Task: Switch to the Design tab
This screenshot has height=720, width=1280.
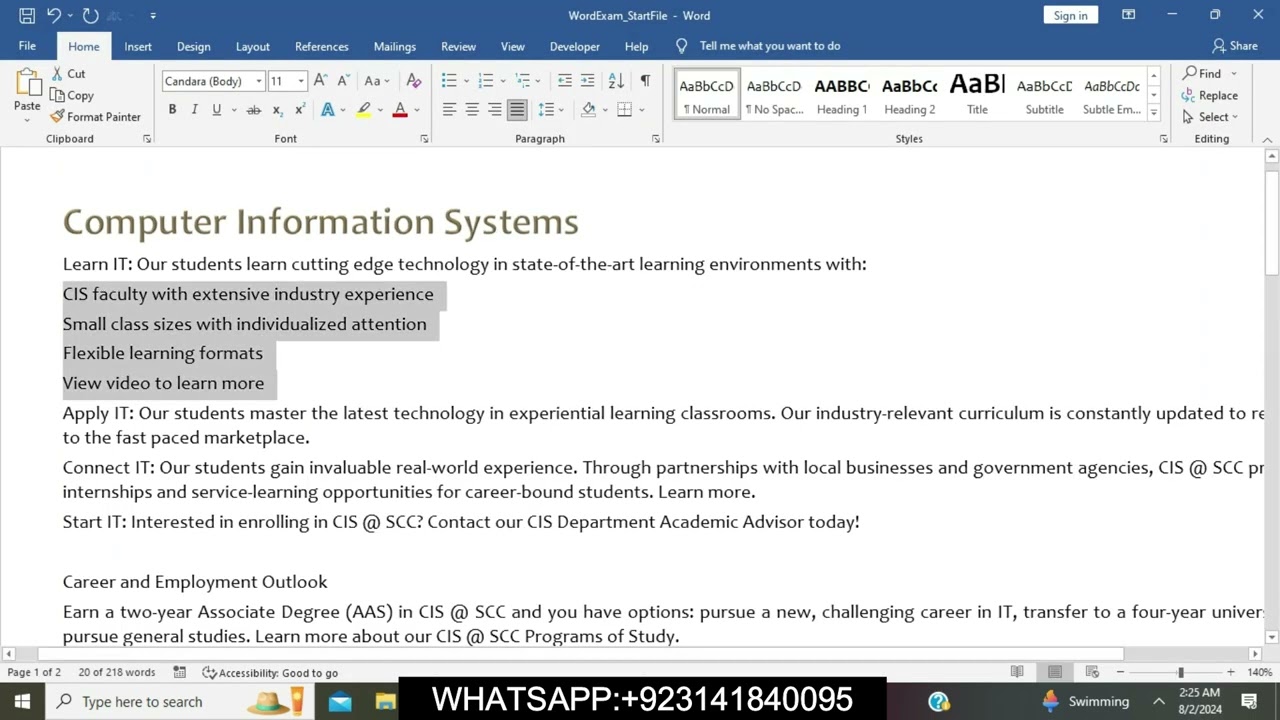Action: pyautogui.click(x=194, y=46)
